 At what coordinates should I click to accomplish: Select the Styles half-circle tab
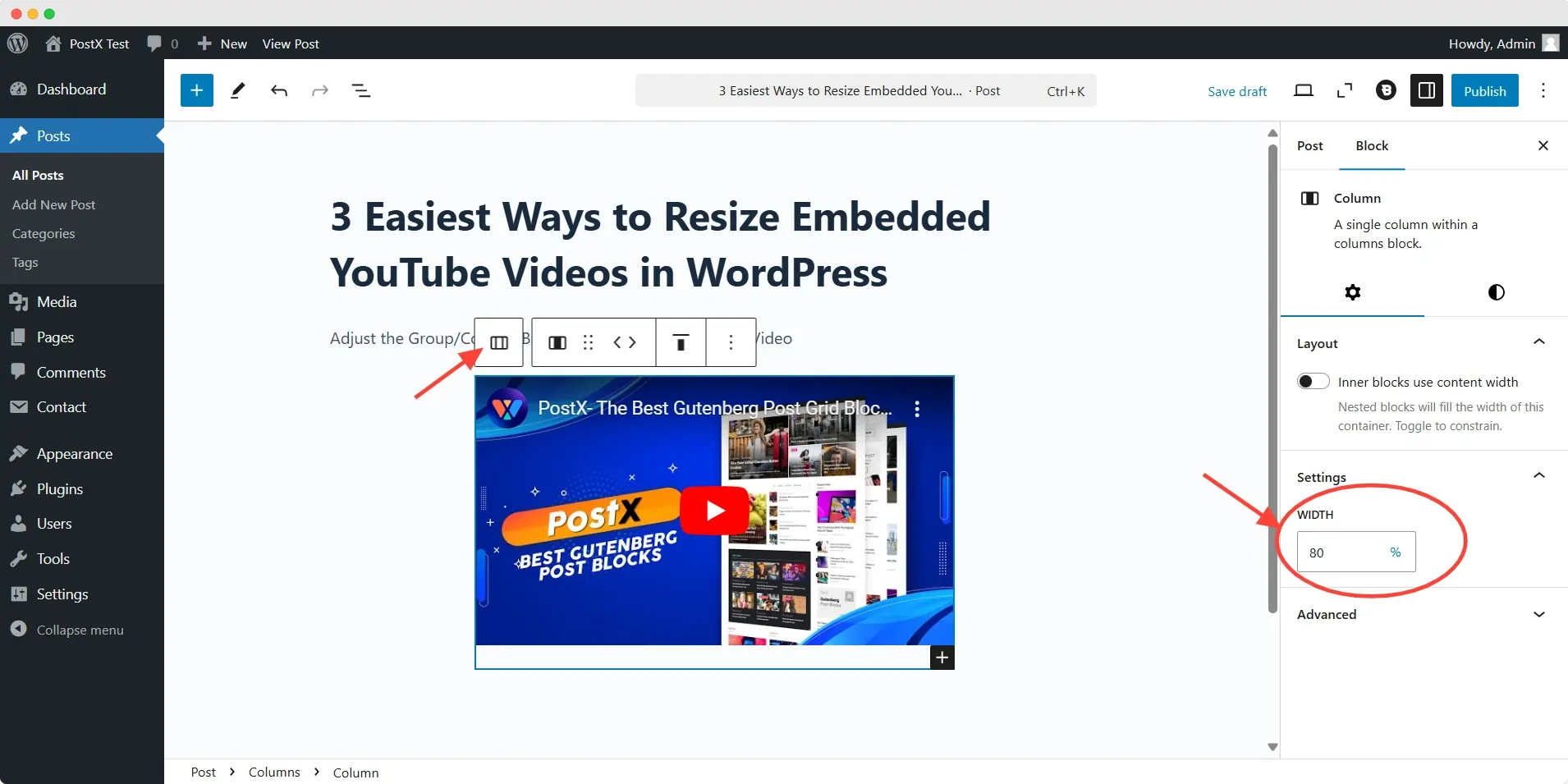(x=1497, y=292)
